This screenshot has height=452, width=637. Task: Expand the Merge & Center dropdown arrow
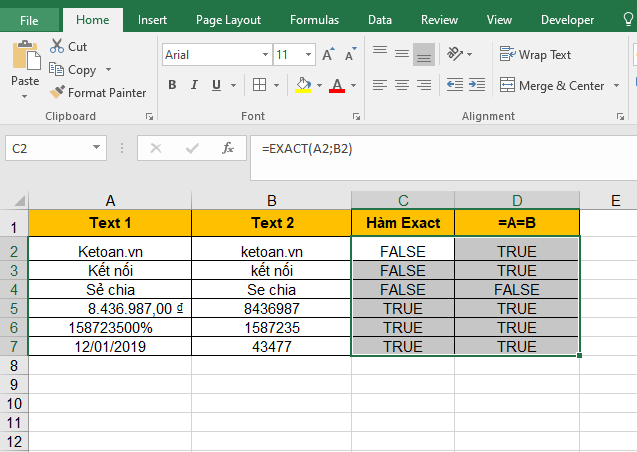(616, 86)
